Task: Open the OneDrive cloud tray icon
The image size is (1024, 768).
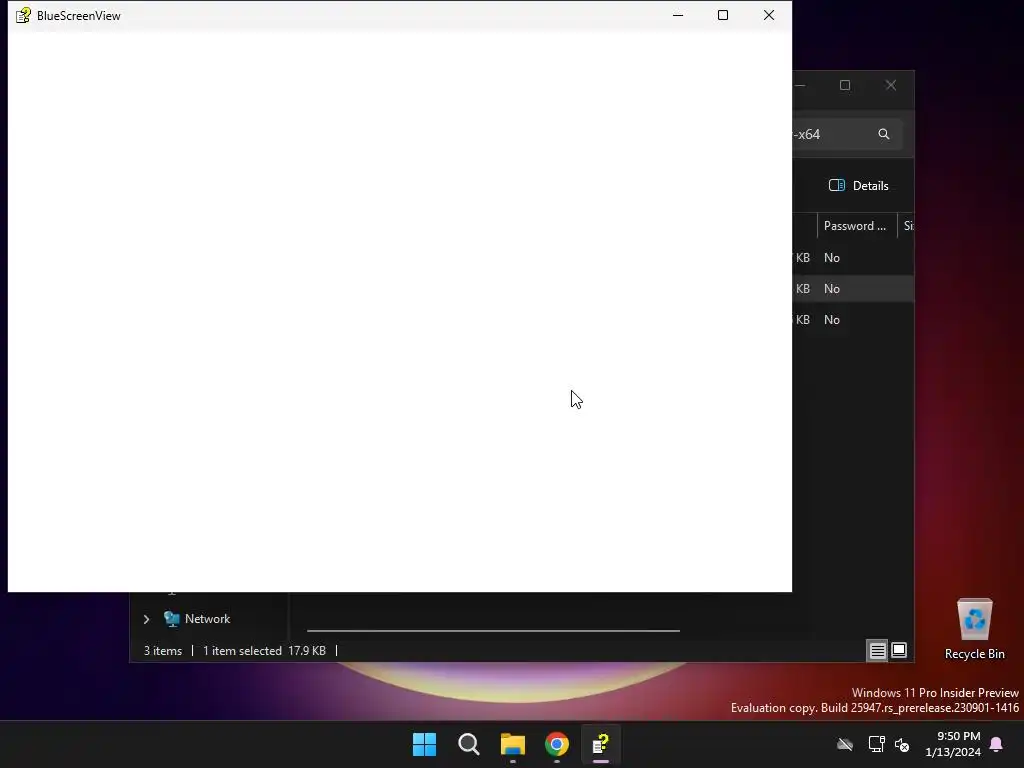Action: (845, 744)
